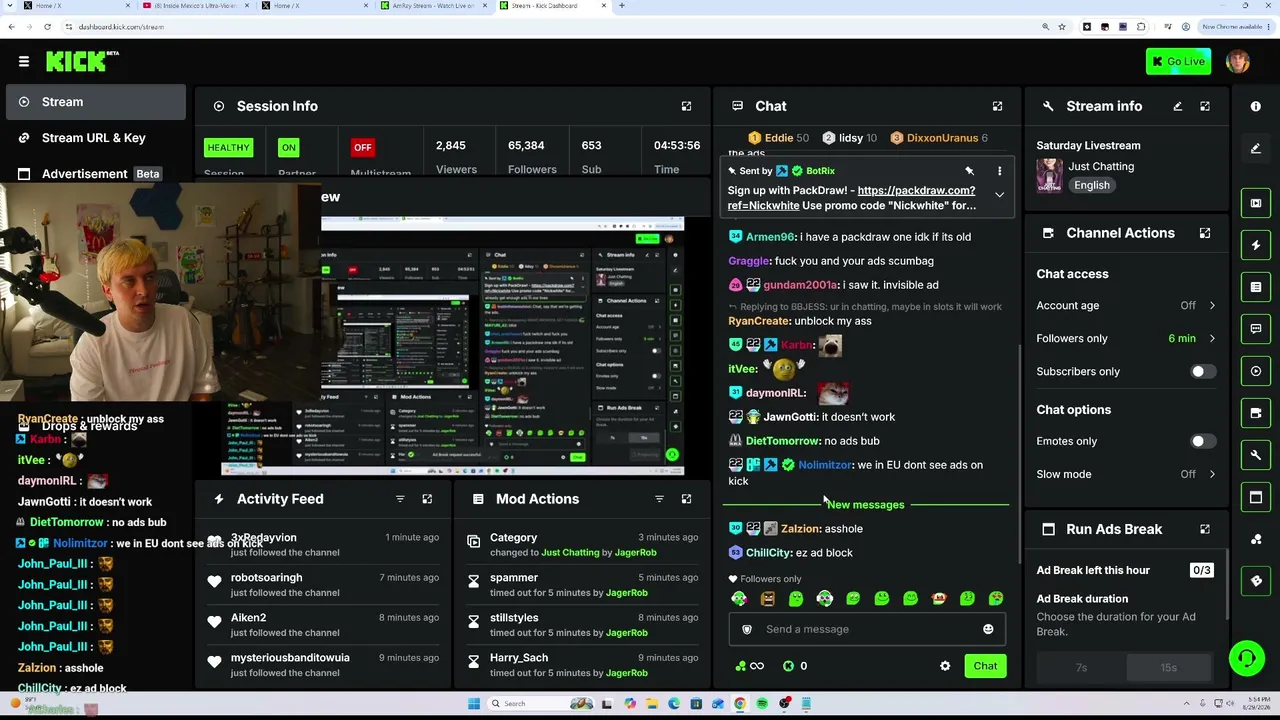Open the packdraw.com link in pinned message
Viewport: 1280px width, 720px height.
tap(851, 198)
